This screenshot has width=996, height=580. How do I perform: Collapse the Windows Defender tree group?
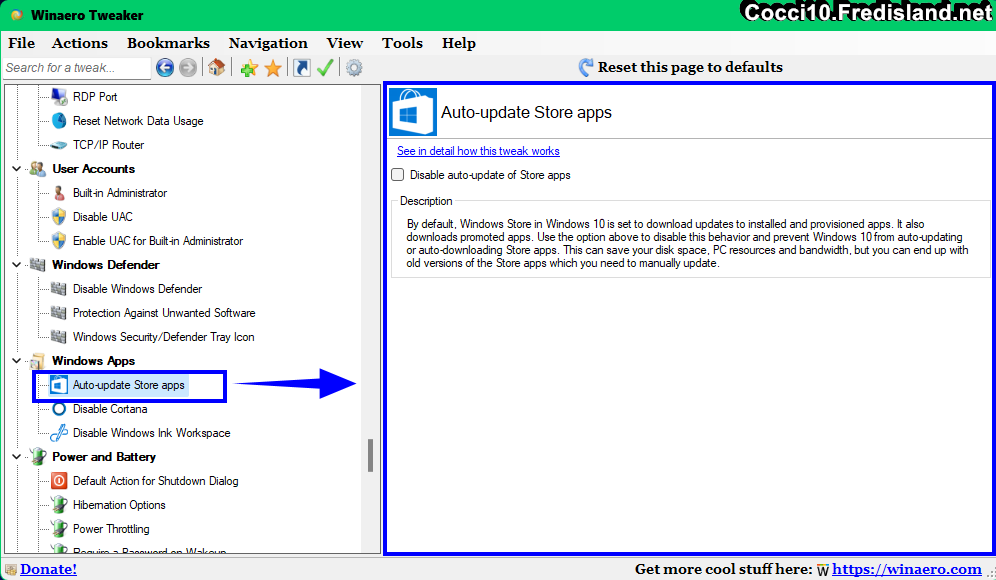click(x=17, y=265)
